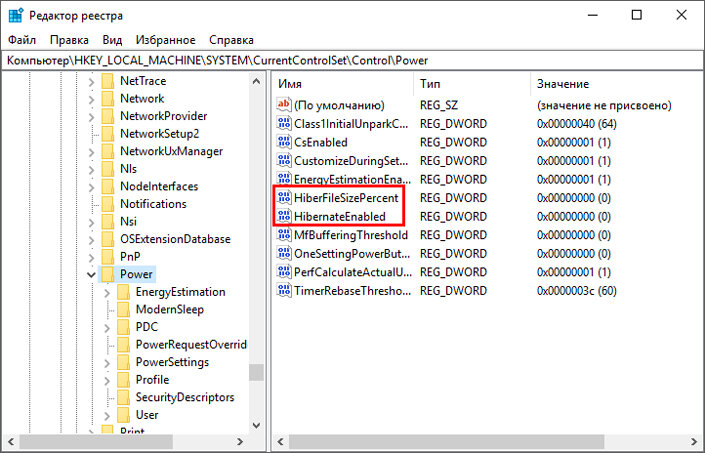This screenshot has height=453, width=705.
Task: Select the OSExtensionDatabase tree item
Action: coord(175,239)
